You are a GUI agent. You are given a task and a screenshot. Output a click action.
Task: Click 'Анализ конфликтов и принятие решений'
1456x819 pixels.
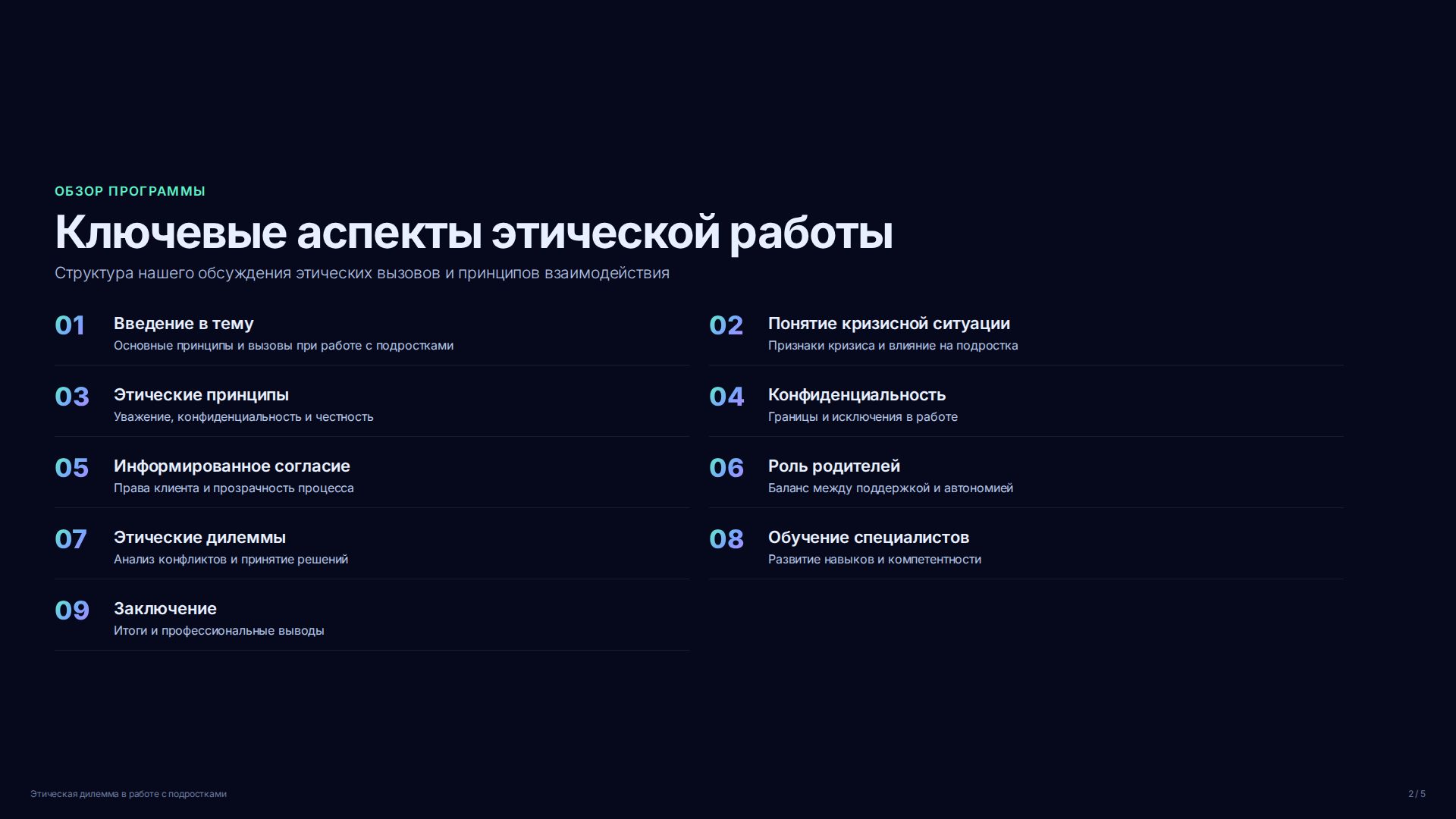click(231, 560)
